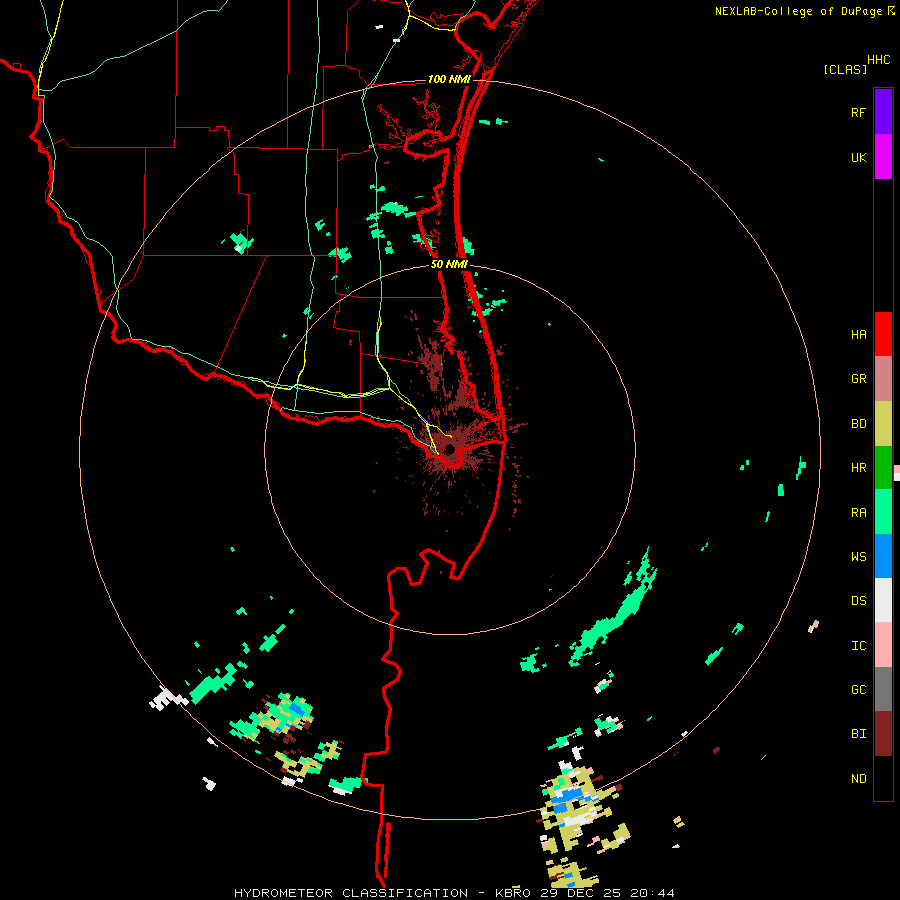Click the 'DS' legend label
Viewport: 900px width, 900px height.
pos(858,600)
